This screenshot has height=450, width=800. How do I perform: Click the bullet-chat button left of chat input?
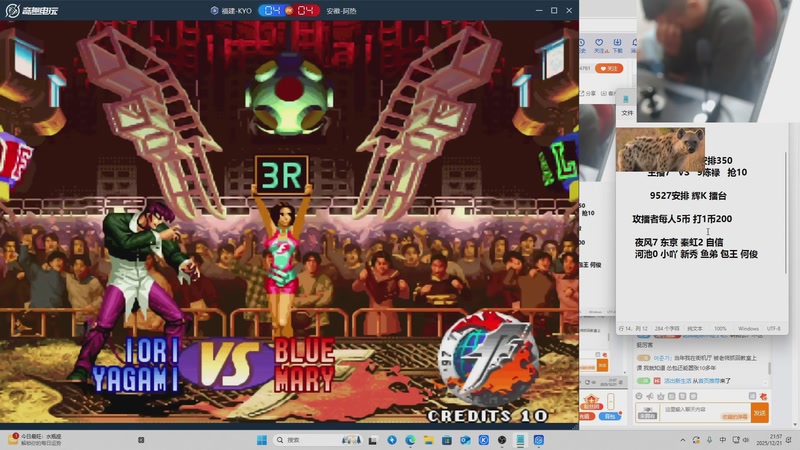(647, 413)
